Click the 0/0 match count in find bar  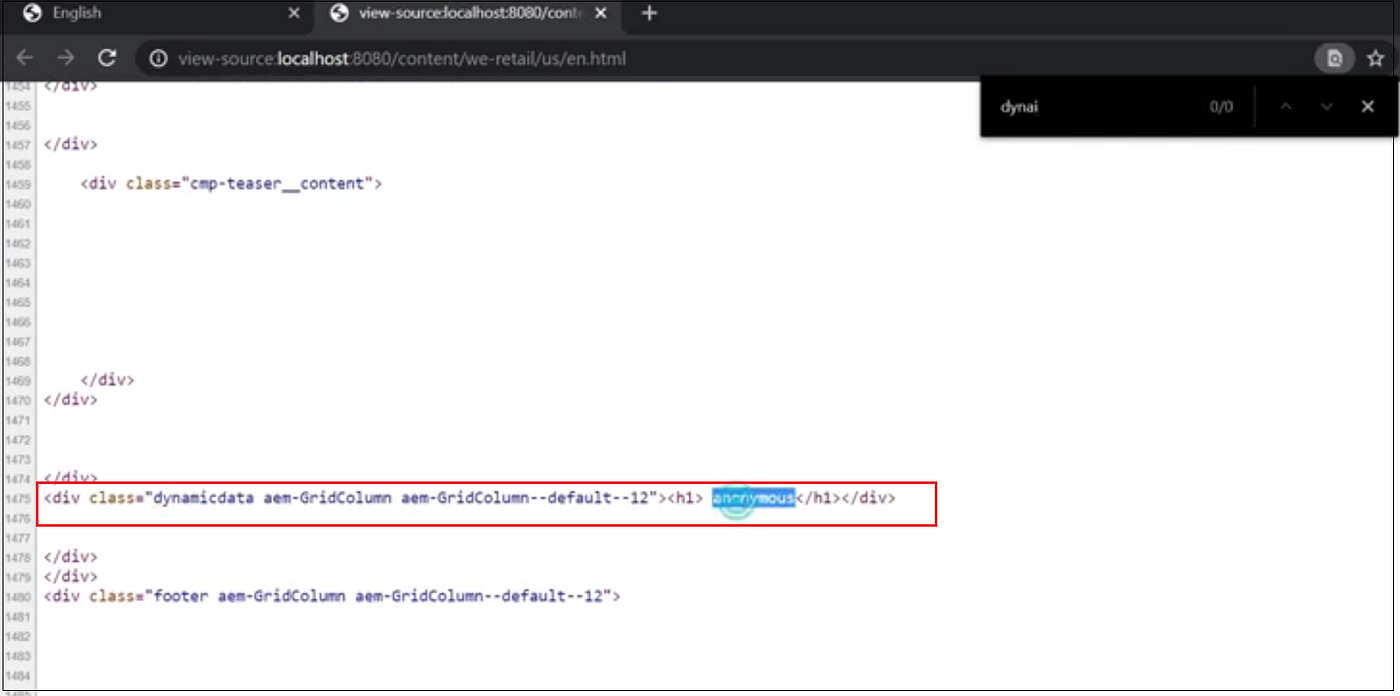click(1221, 107)
